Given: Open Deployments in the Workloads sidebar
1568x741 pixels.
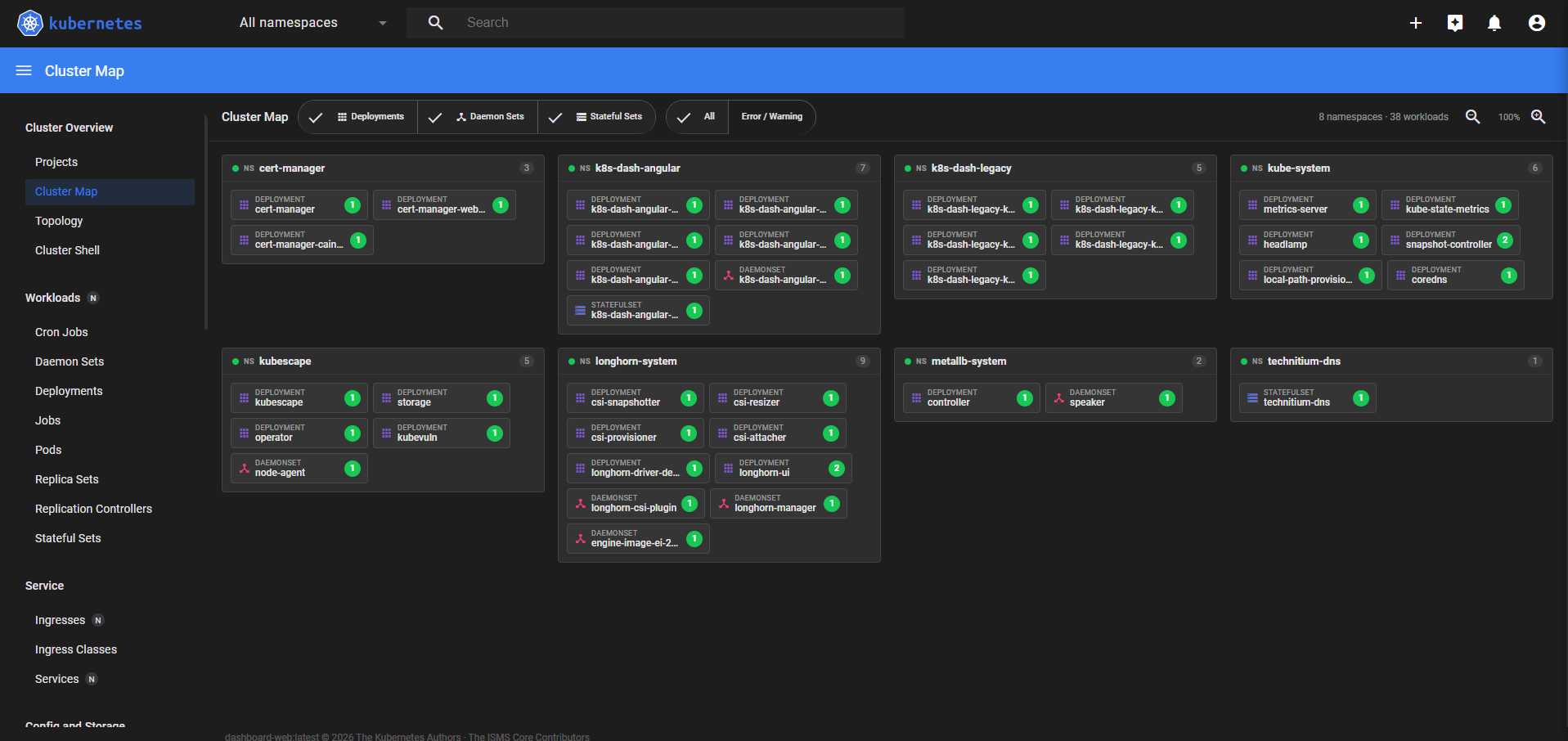Looking at the screenshot, I should click(x=69, y=391).
